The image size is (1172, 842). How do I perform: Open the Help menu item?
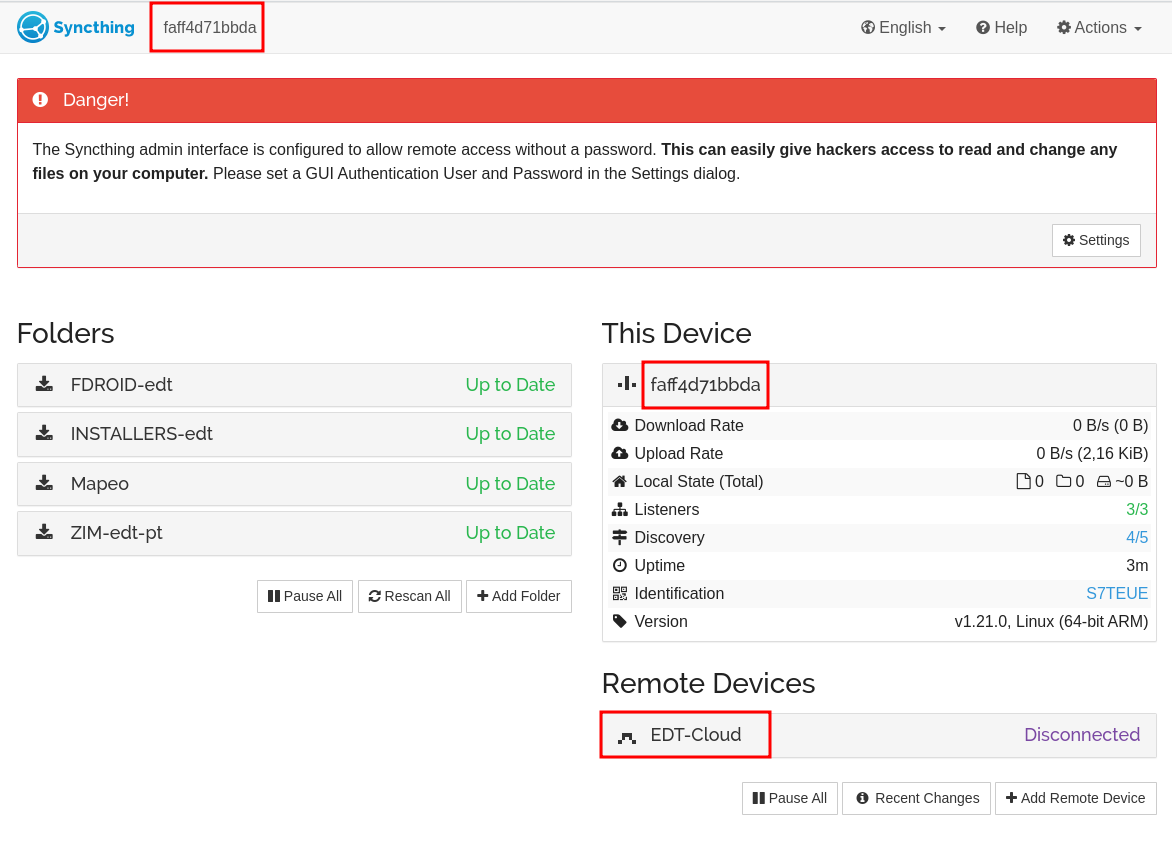tap(1001, 28)
